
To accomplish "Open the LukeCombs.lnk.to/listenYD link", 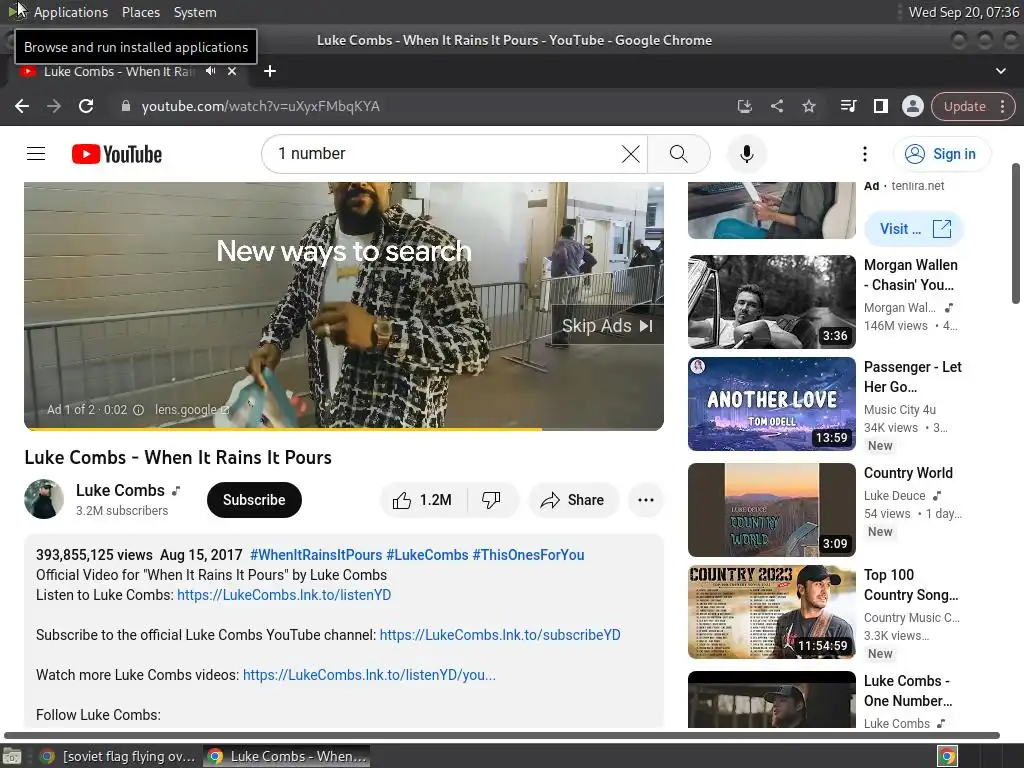I will coord(284,595).
